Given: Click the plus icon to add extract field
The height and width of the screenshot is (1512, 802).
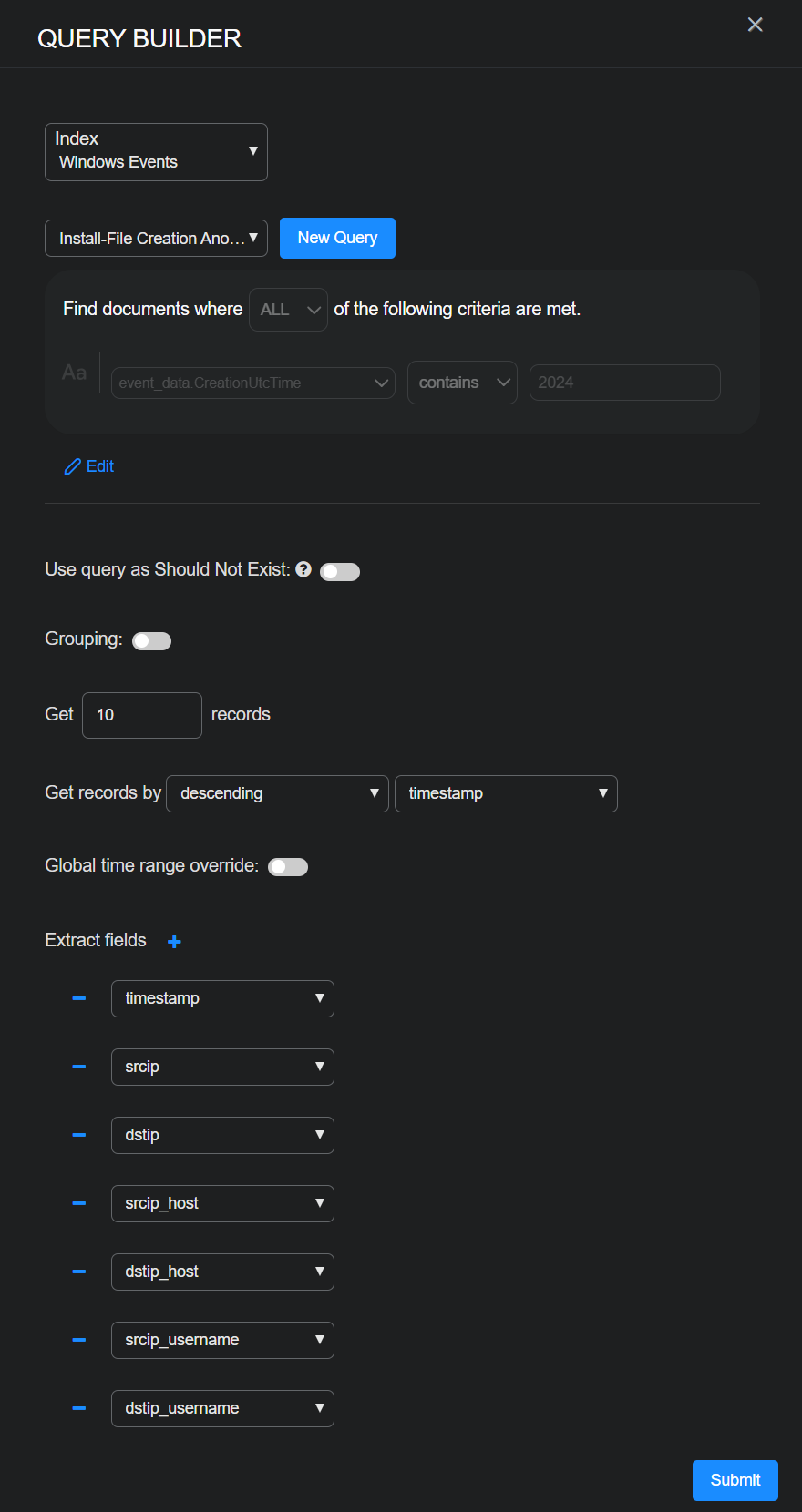Looking at the screenshot, I should (174, 942).
